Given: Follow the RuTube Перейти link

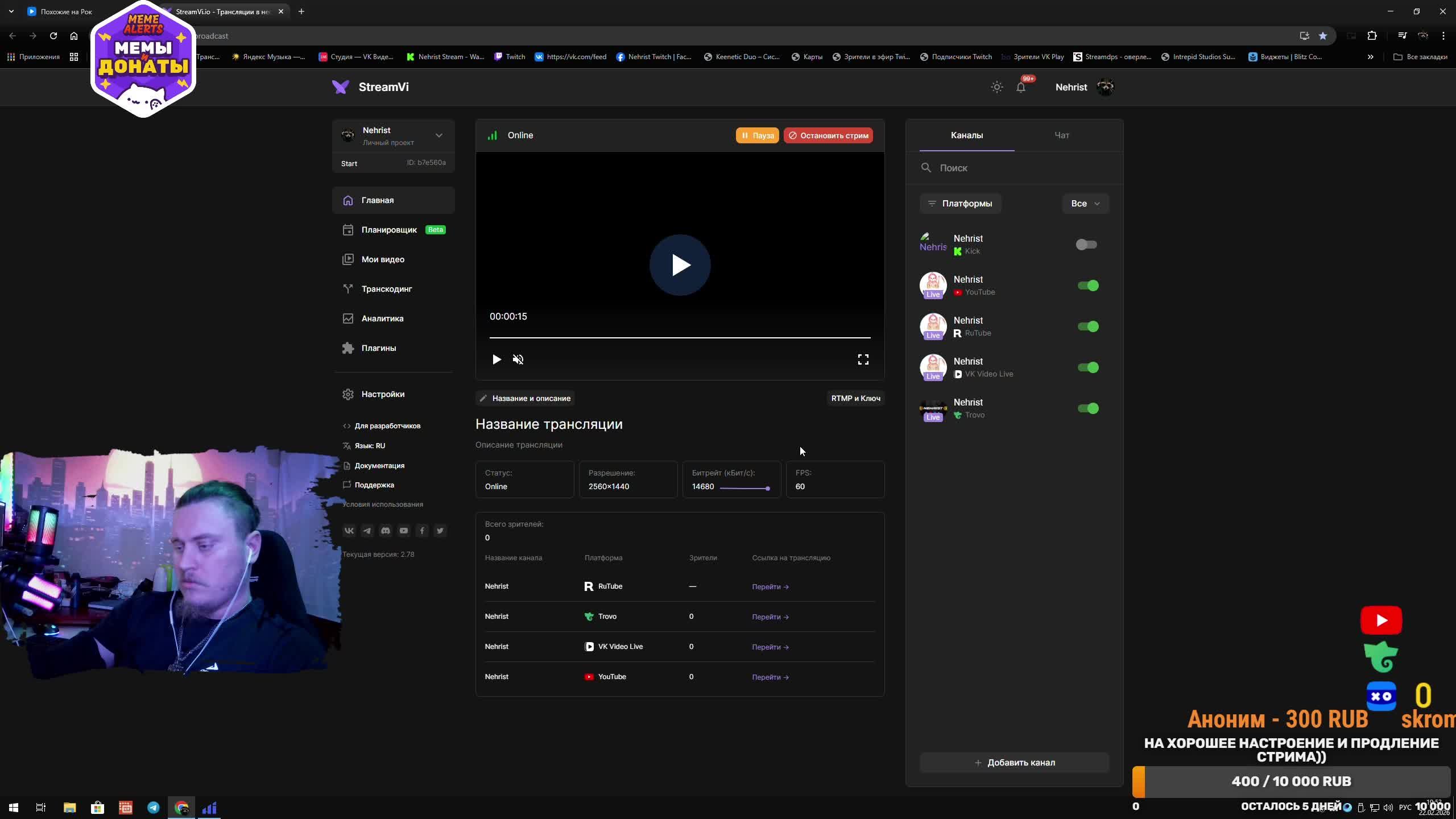Looking at the screenshot, I should tap(770, 586).
